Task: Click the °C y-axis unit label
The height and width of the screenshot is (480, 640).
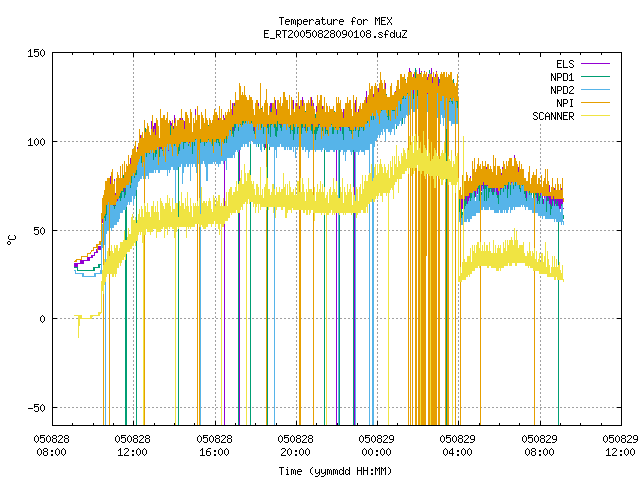Action: pos(11,240)
